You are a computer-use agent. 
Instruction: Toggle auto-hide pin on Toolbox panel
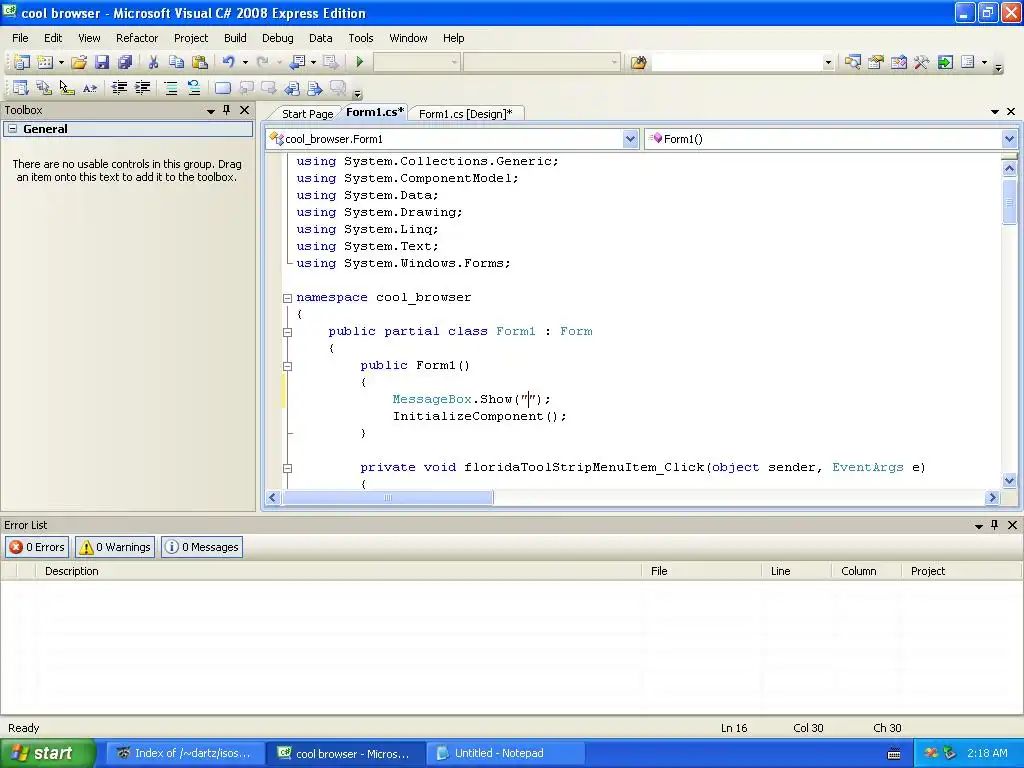click(x=227, y=110)
